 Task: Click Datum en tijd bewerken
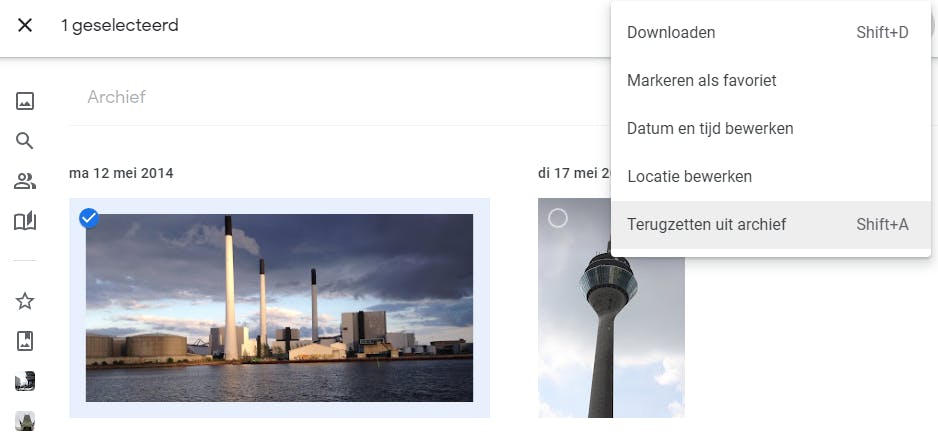tap(710, 128)
